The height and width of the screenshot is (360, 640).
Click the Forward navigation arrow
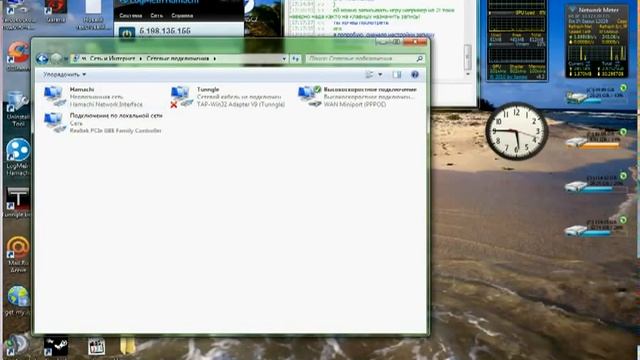[x=56, y=59]
